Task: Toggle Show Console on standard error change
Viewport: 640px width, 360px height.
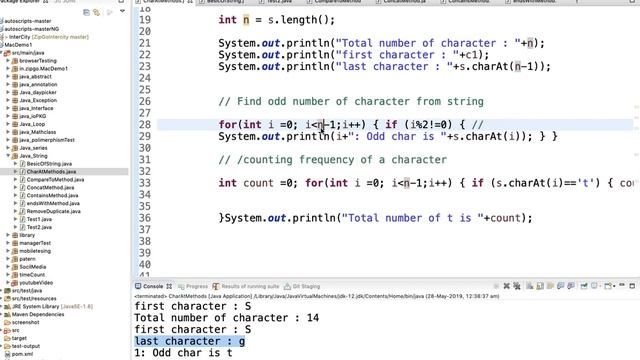Action: pos(571,286)
